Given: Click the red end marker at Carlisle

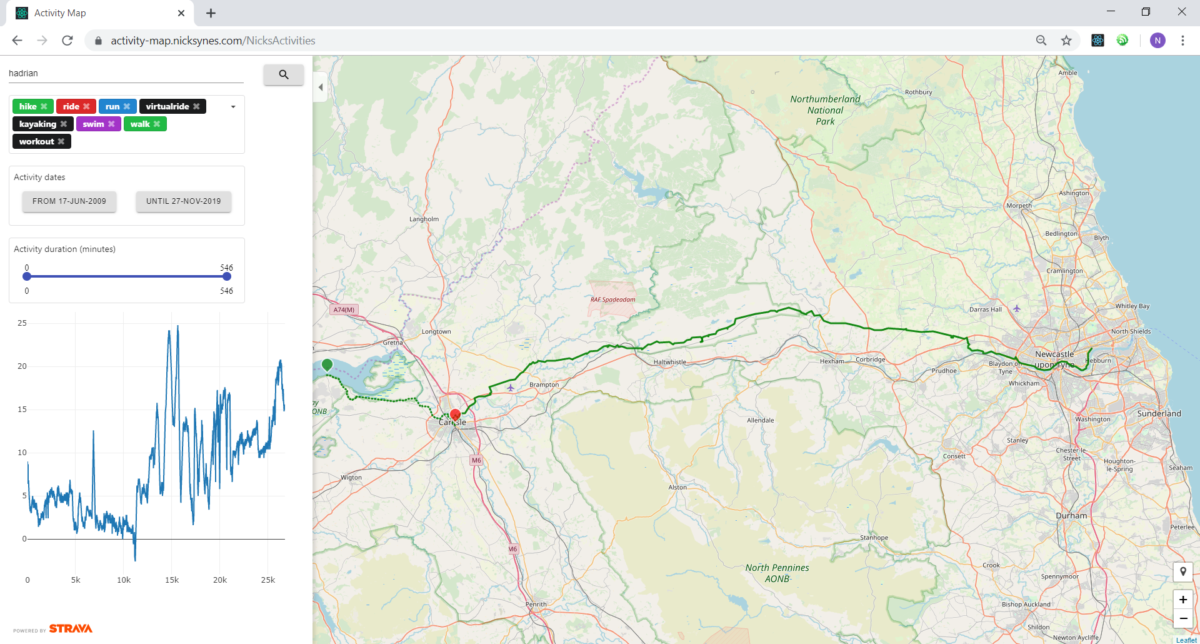Looking at the screenshot, I should coord(455,415).
